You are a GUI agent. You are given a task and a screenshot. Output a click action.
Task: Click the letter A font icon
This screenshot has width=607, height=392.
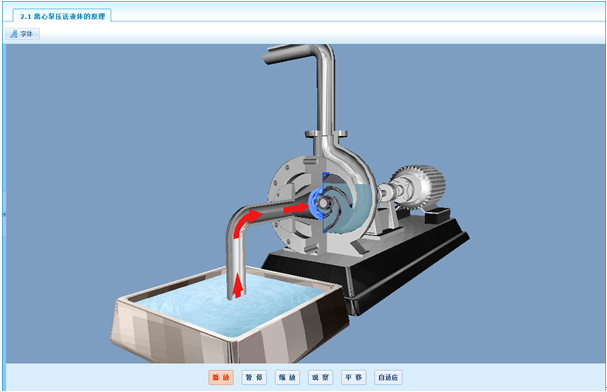tap(14, 34)
